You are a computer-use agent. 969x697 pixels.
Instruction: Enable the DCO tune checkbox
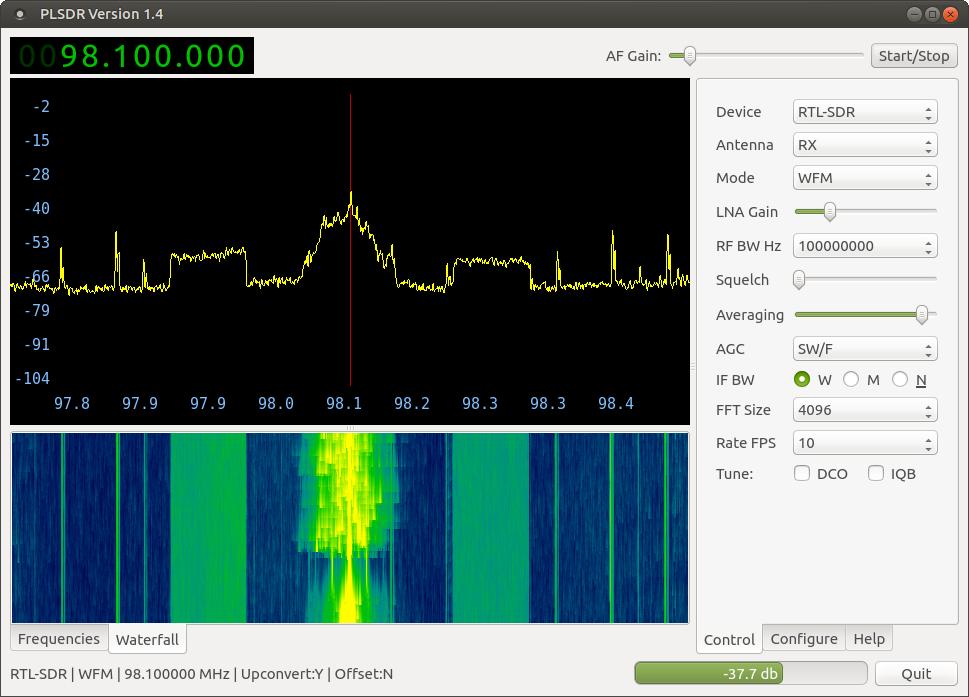802,474
